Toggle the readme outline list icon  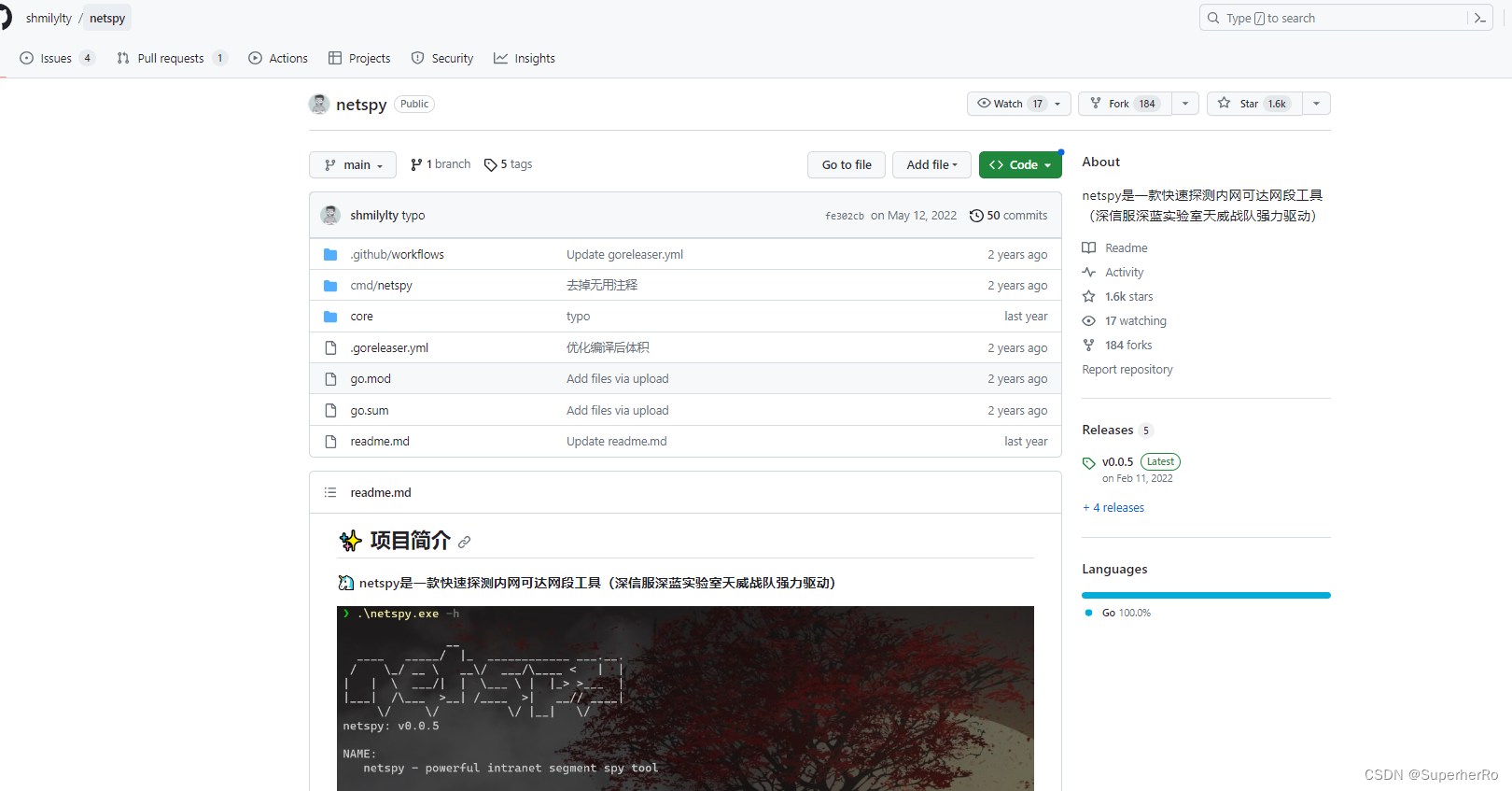coord(330,492)
